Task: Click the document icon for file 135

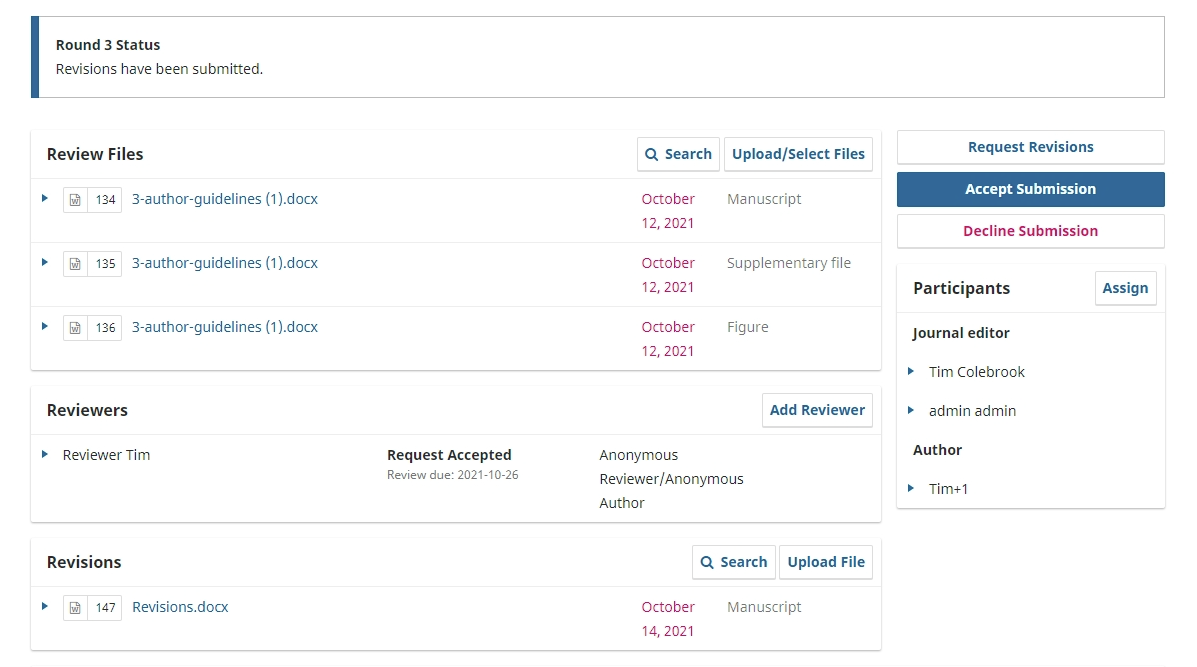Action: 75,264
